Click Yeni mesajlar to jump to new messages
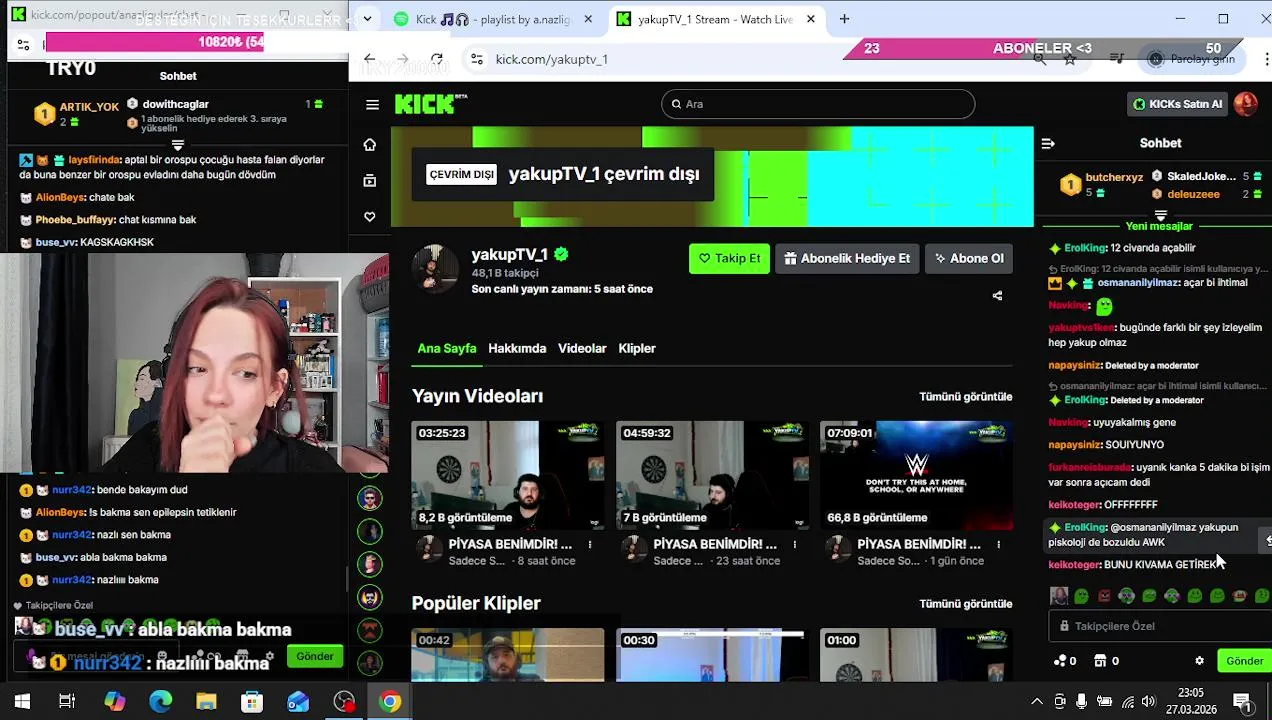The width and height of the screenshot is (1272, 720). click(1159, 227)
